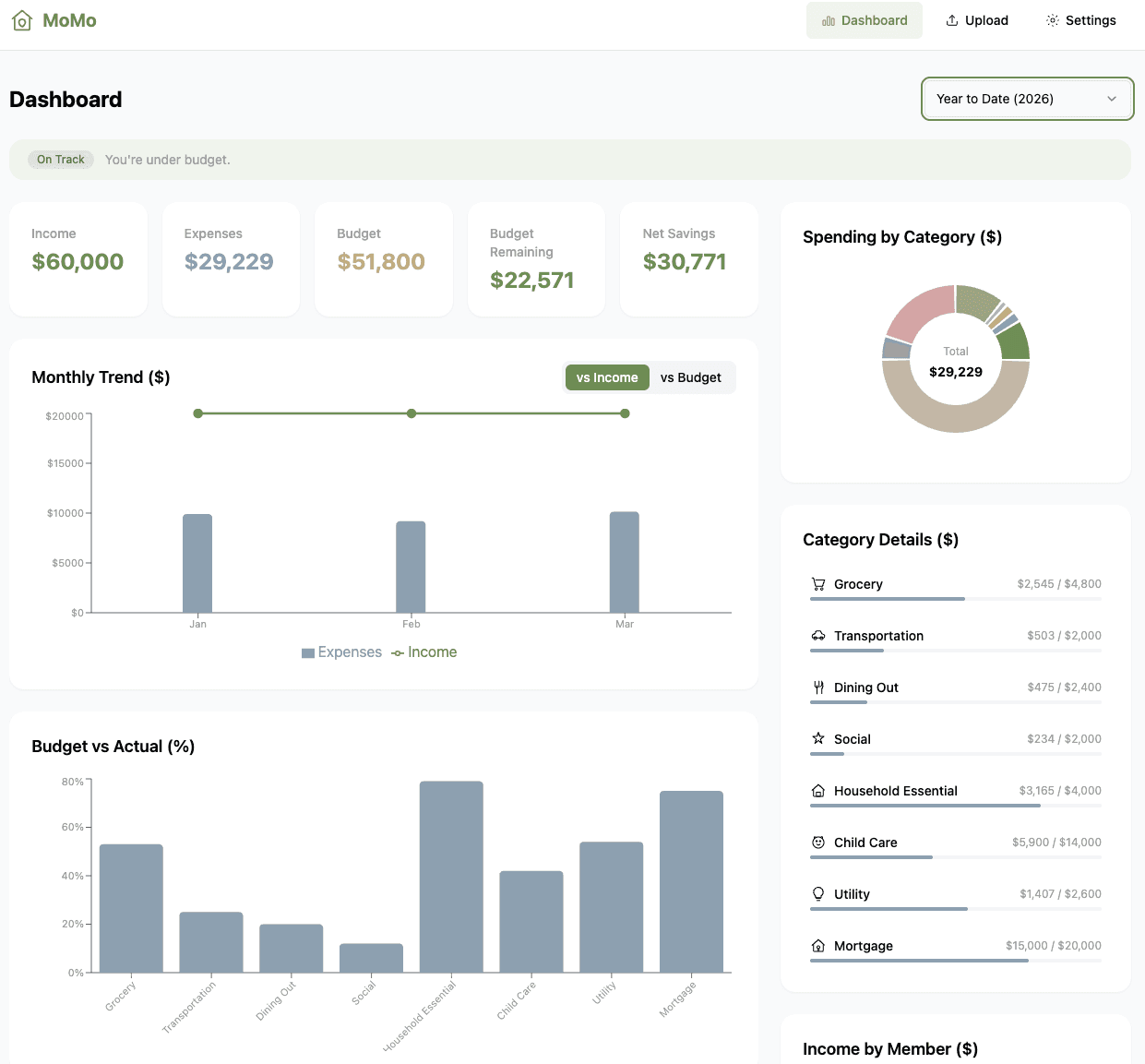Switch the trend chart to vs Budget
The height and width of the screenshot is (1064, 1145).
(690, 377)
